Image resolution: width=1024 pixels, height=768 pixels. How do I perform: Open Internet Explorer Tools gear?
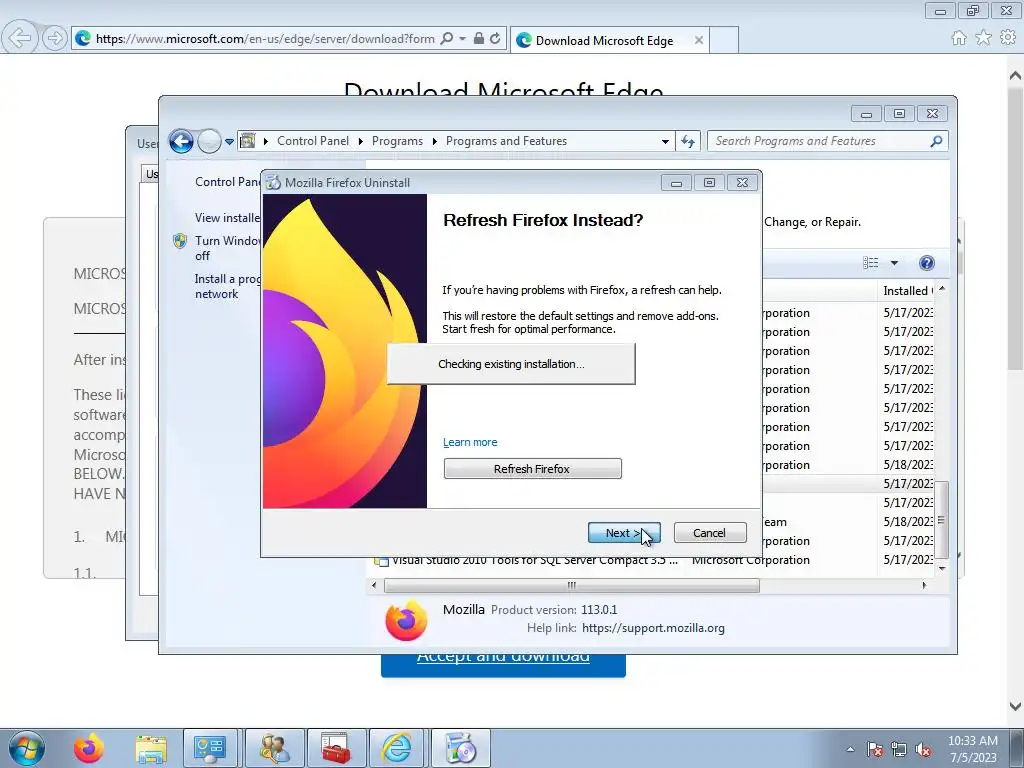pos(1008,38)
